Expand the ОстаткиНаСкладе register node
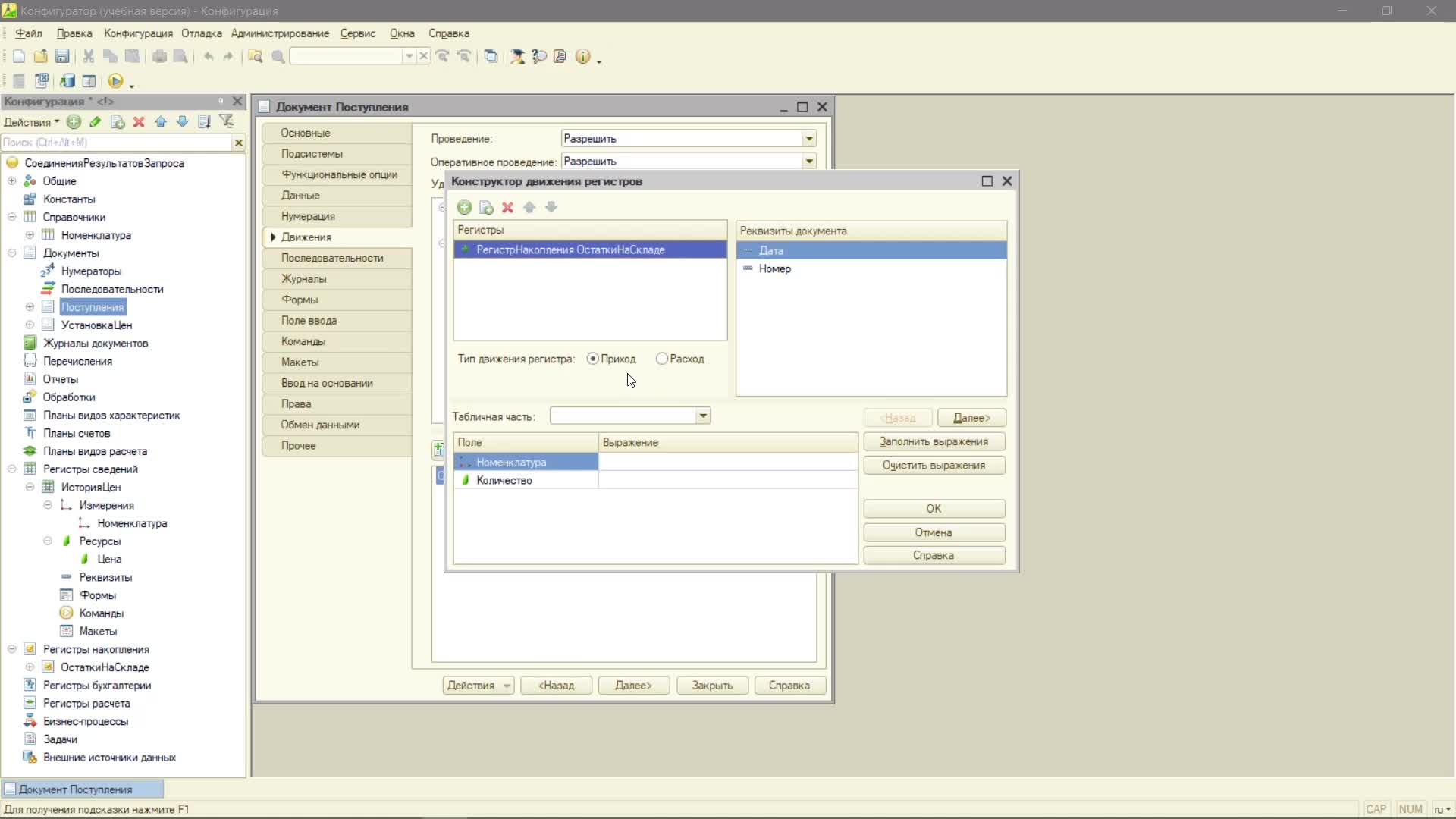 pos(30,667)
